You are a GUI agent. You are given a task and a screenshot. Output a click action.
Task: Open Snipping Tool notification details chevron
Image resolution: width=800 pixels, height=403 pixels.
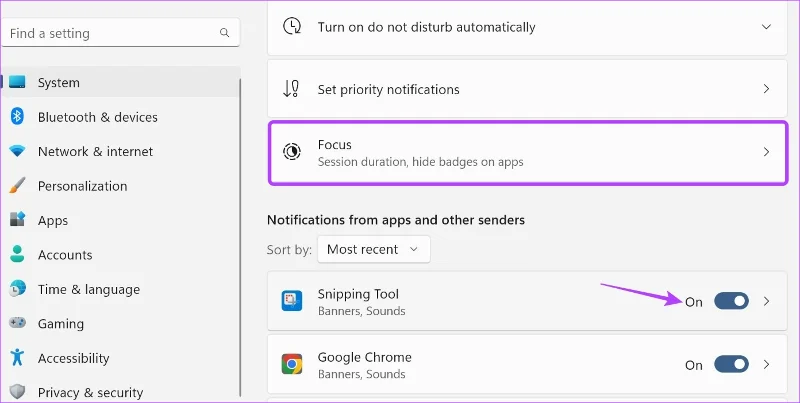point(766,301)
